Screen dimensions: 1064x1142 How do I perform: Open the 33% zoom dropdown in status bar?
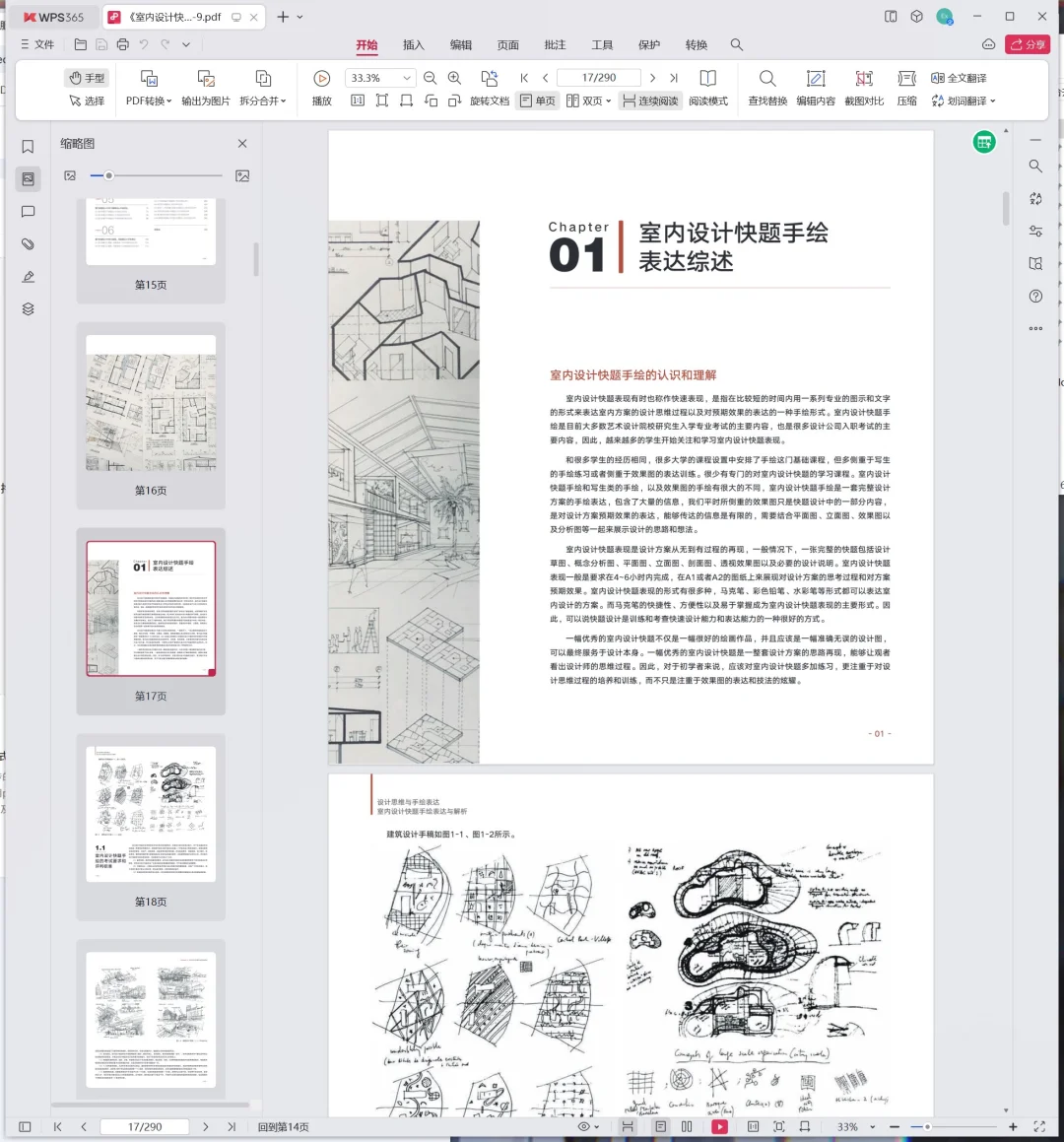click(x=873, y=1126)
